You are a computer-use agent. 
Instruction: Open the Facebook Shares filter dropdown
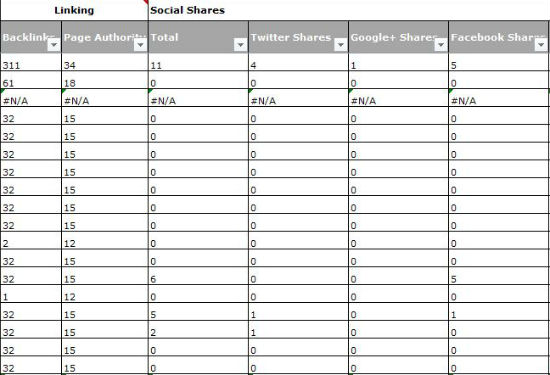pyautogui.click(x=541, y=45)
